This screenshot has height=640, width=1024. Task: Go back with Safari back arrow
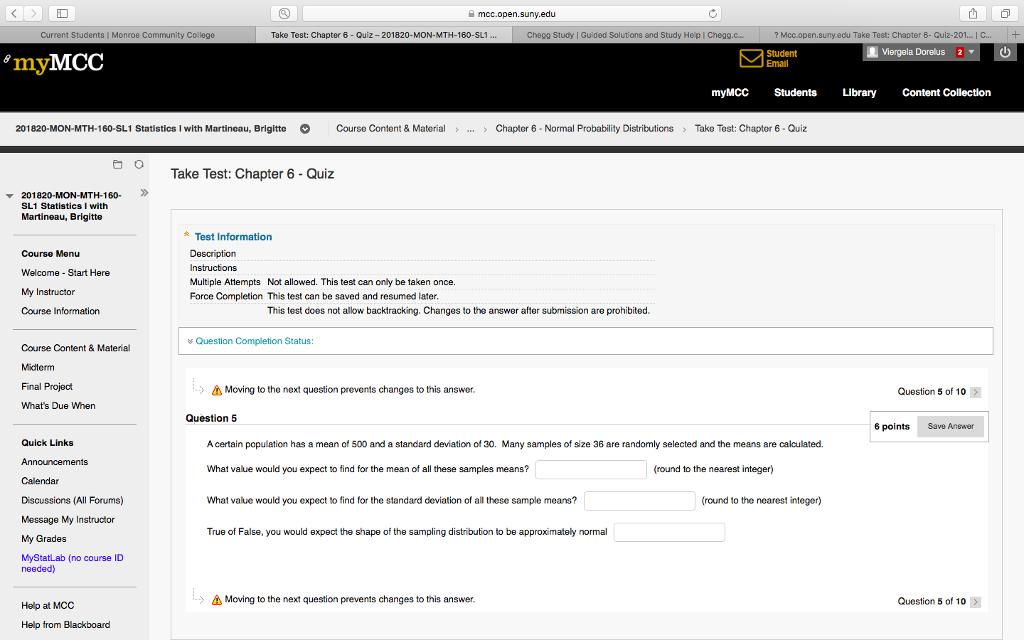click(13, 13)
